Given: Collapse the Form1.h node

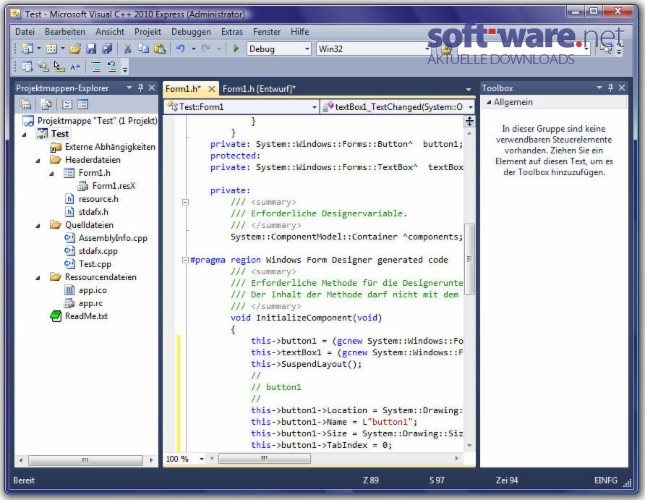Looking at the screenshot, I should pos(52,174).
